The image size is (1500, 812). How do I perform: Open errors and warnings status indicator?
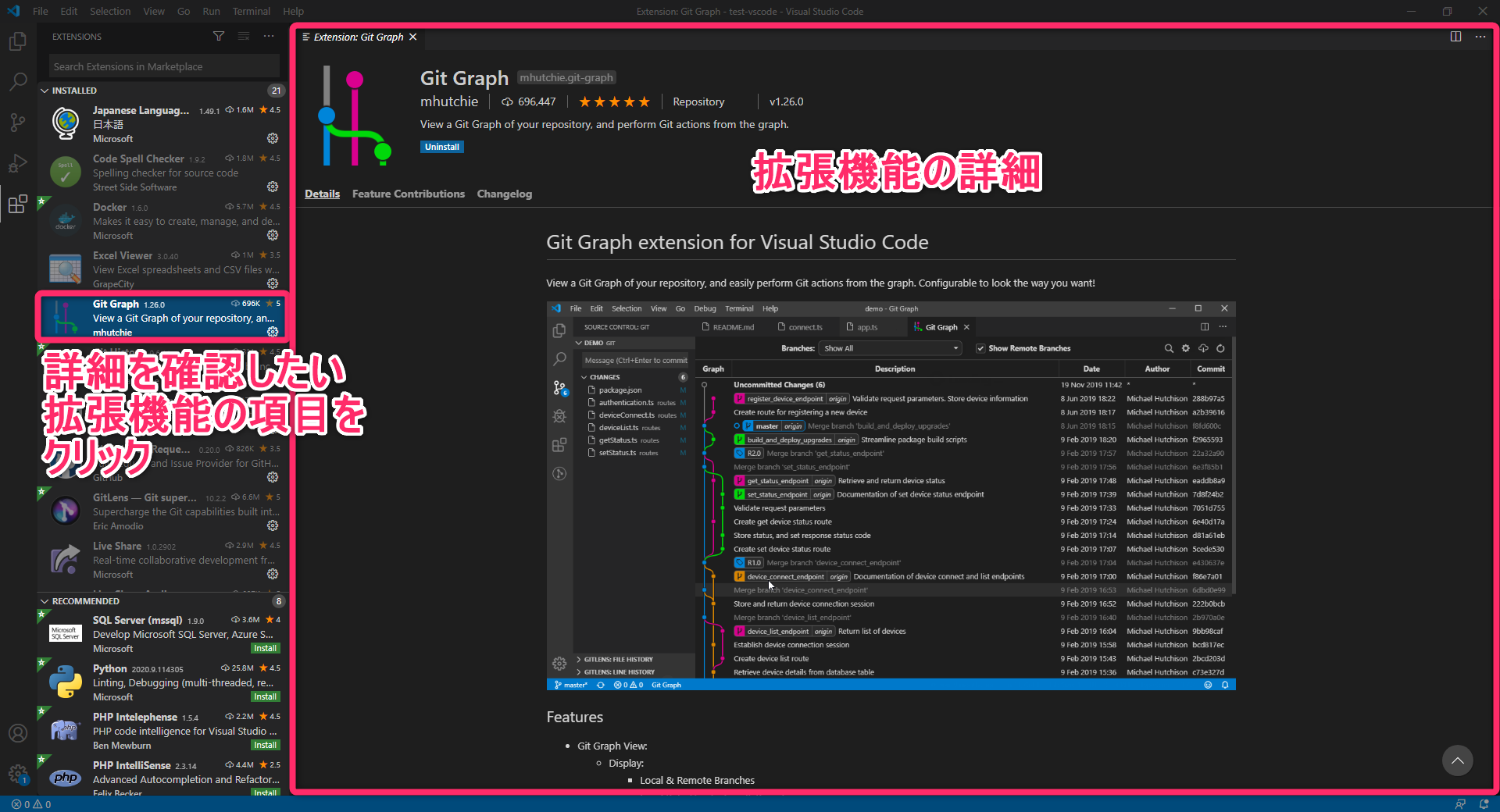(31, 804)
